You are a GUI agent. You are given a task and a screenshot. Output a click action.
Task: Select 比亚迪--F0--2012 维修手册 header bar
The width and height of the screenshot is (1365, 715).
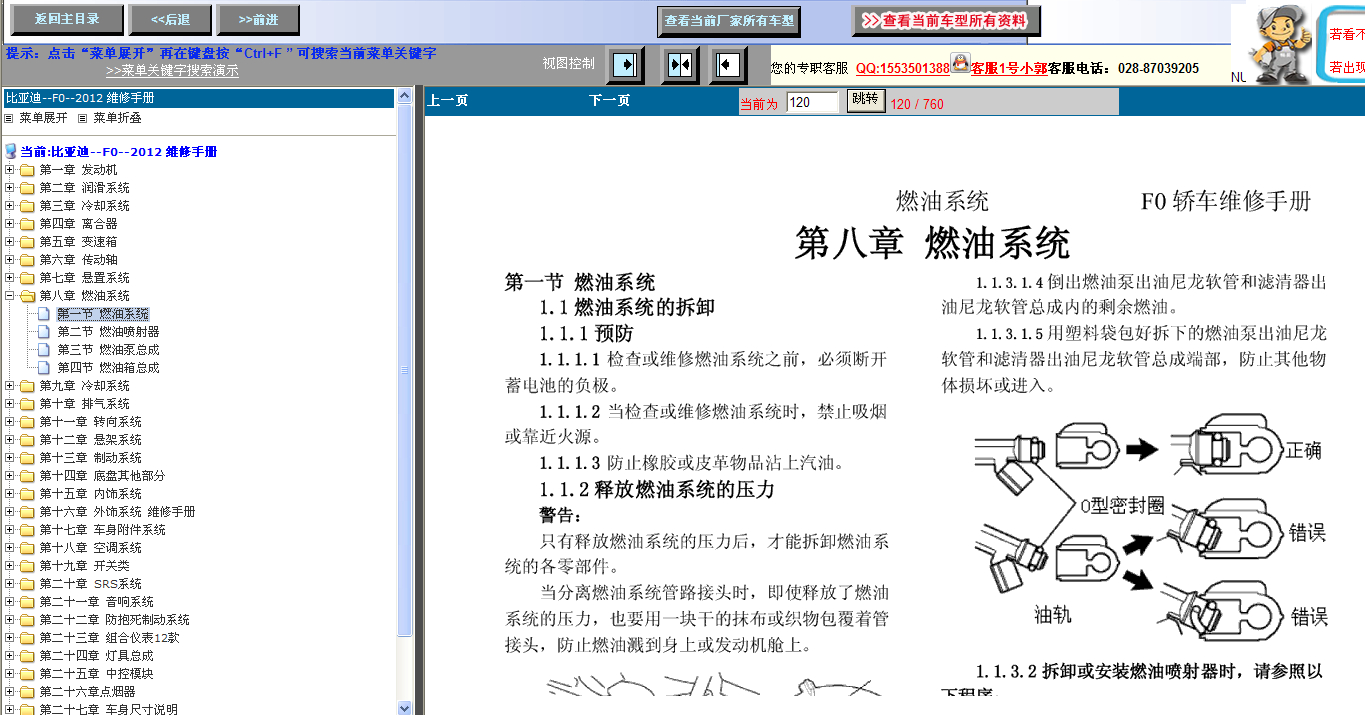198,98
